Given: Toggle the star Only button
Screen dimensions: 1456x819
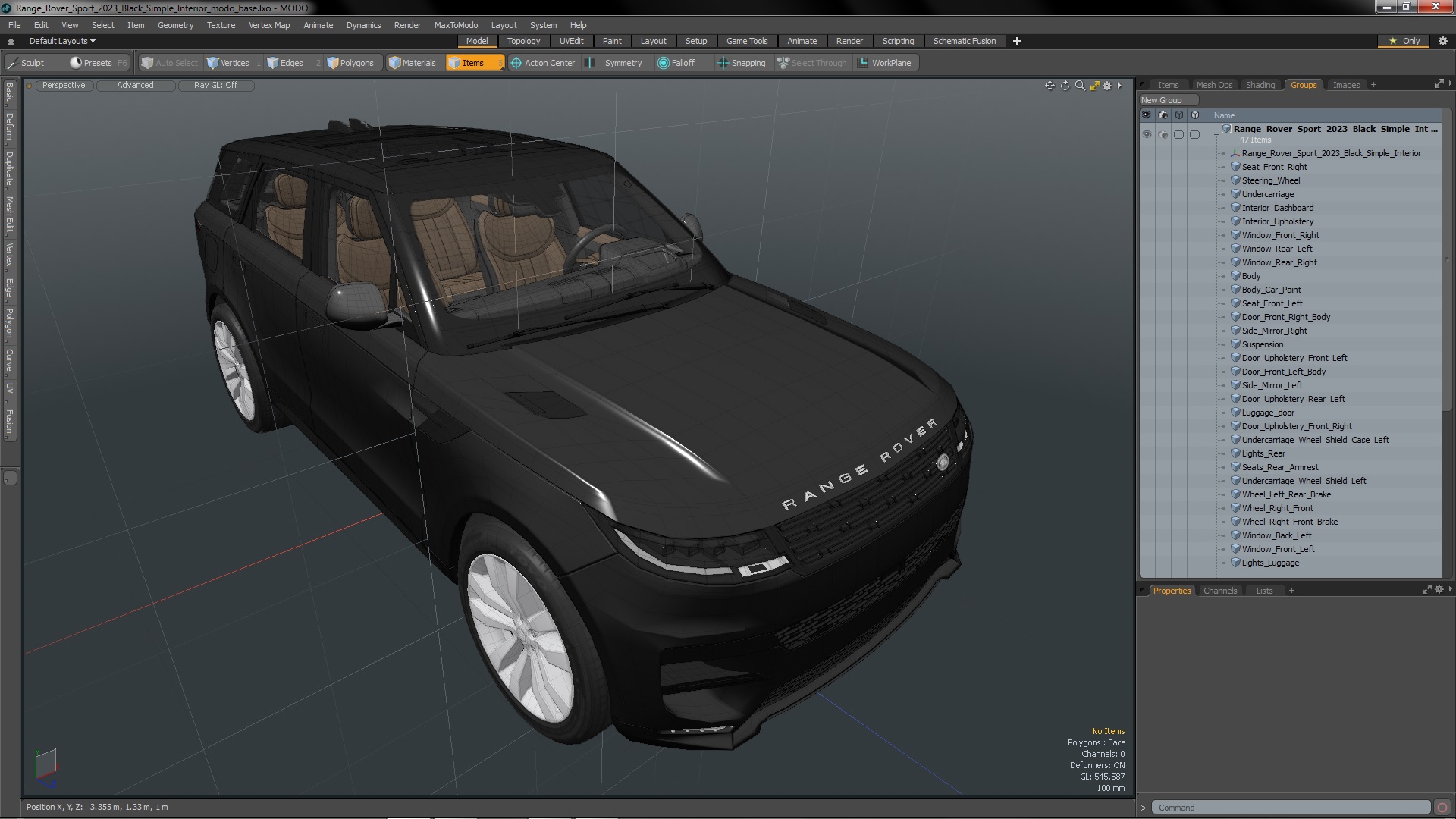Looking at the screenshot, I should 1404,41.
